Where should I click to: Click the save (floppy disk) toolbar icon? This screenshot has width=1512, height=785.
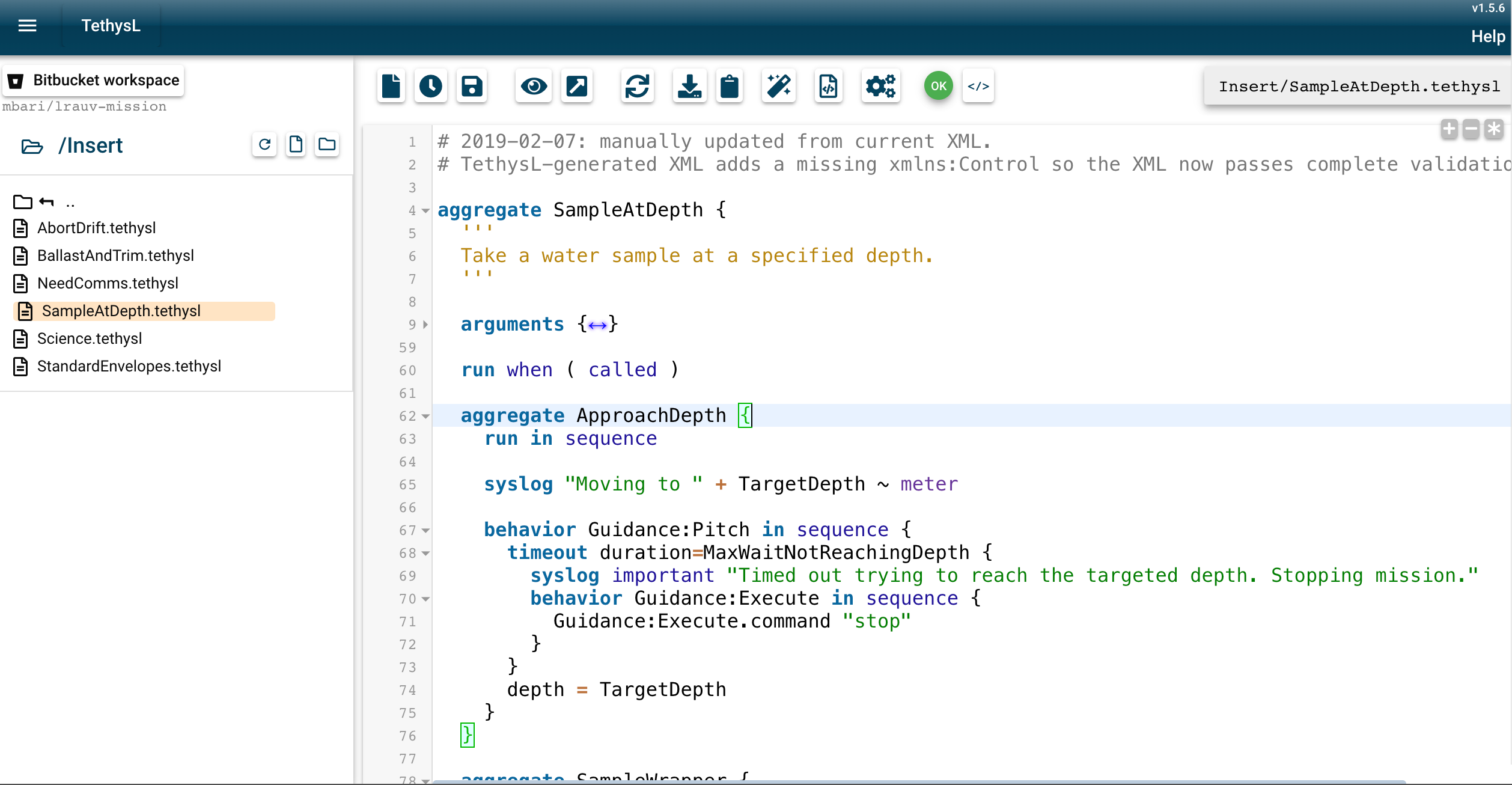click(472, 87)
